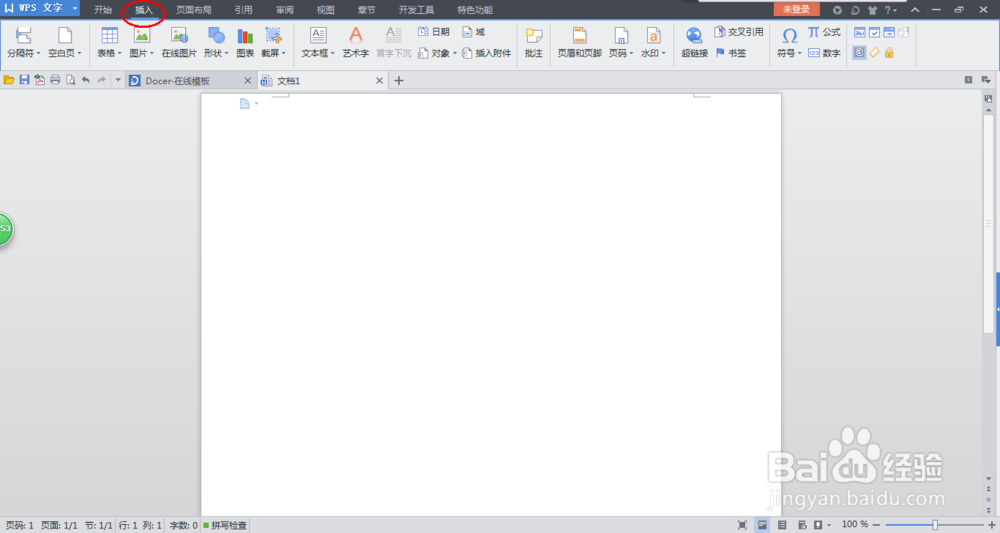
Task: Insert WordArt with 艺术字
Action: tap(356, 43)
